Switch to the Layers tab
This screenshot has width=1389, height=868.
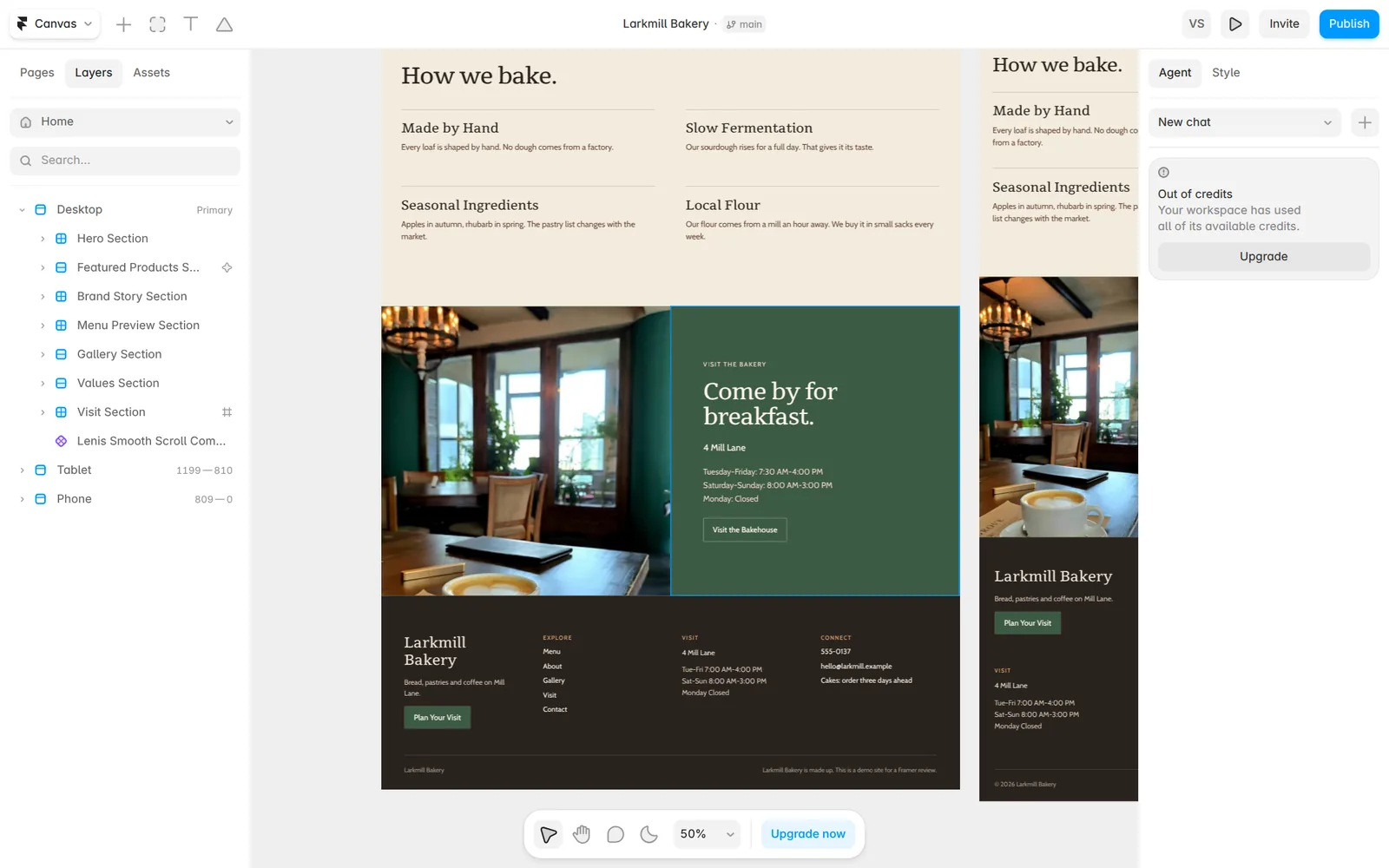(94, 73)
